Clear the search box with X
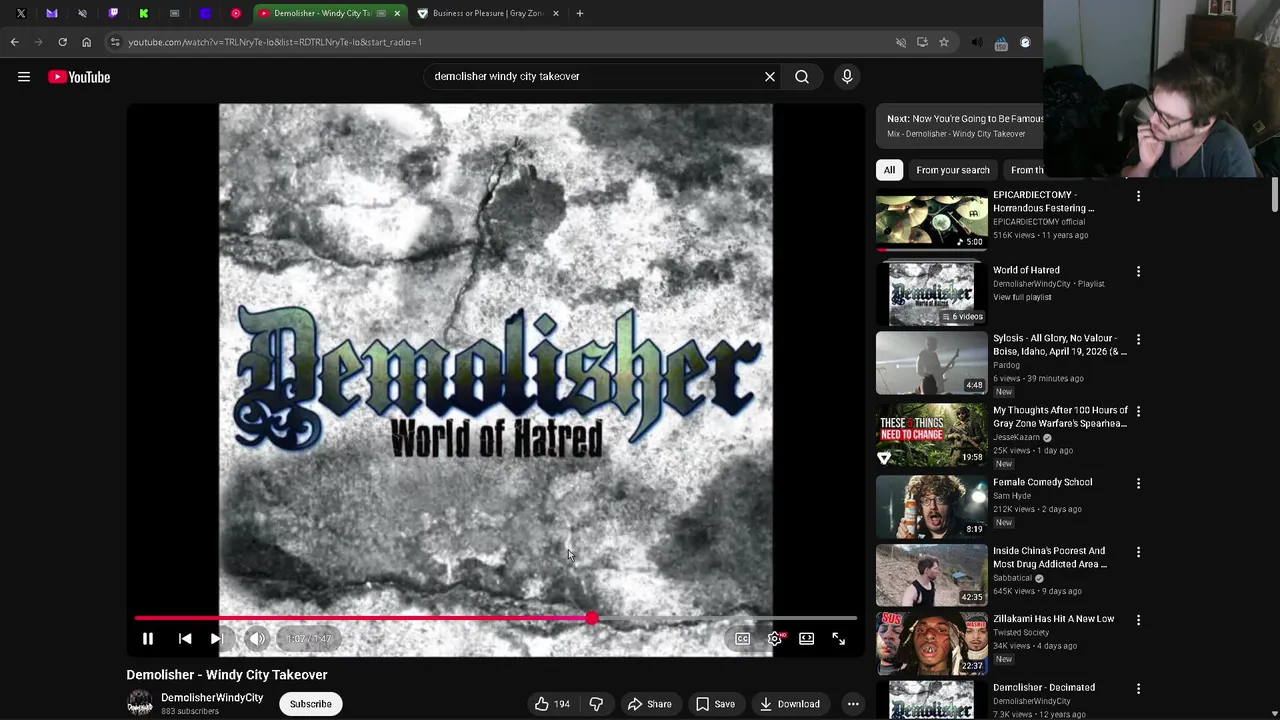This screenshot has height=720, width=1280. coord(770,76)
